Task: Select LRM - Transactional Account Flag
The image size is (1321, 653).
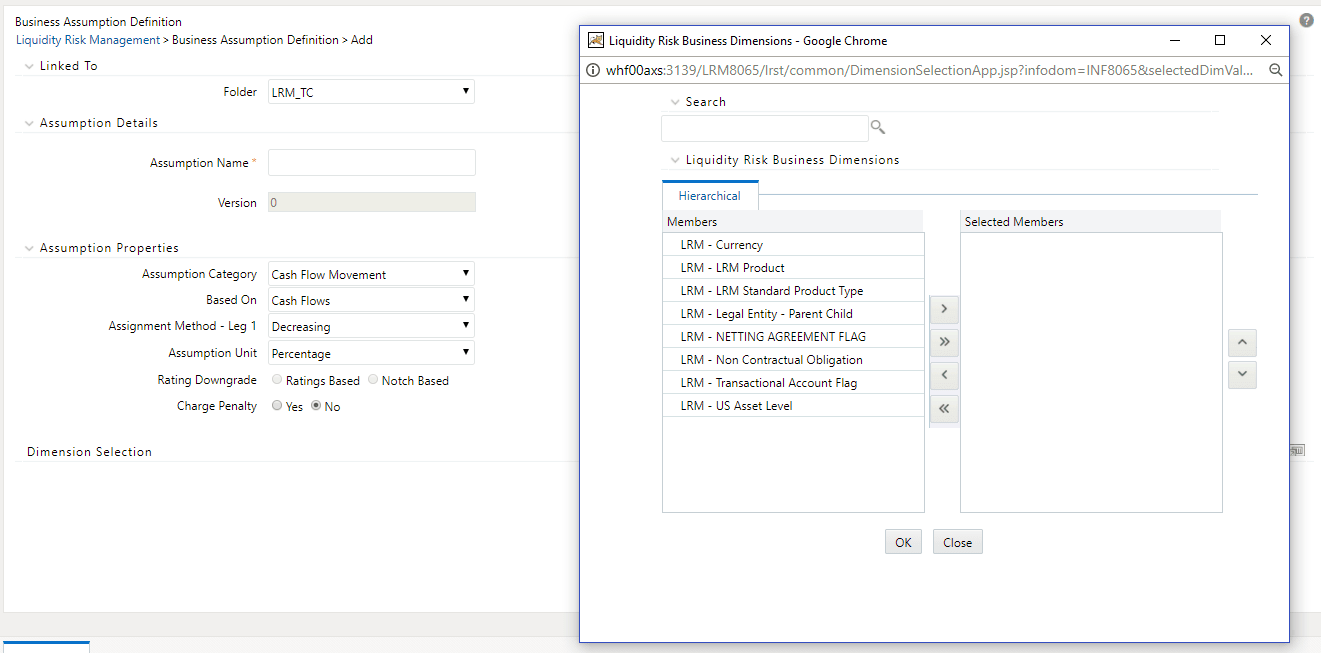Action: coord(793,383)
